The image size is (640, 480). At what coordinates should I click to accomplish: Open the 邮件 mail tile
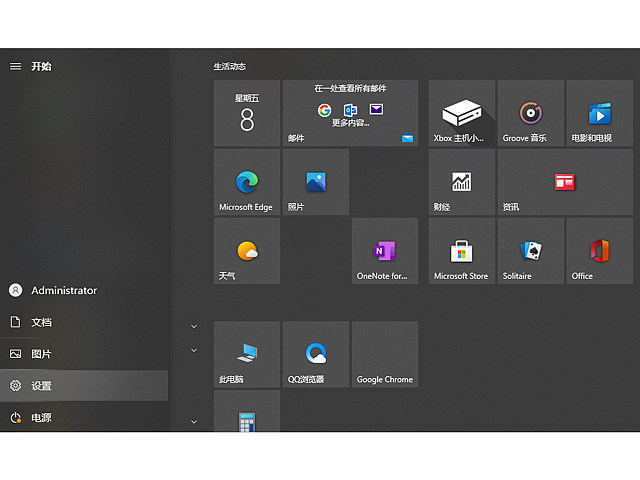click(x=350, y=113)
